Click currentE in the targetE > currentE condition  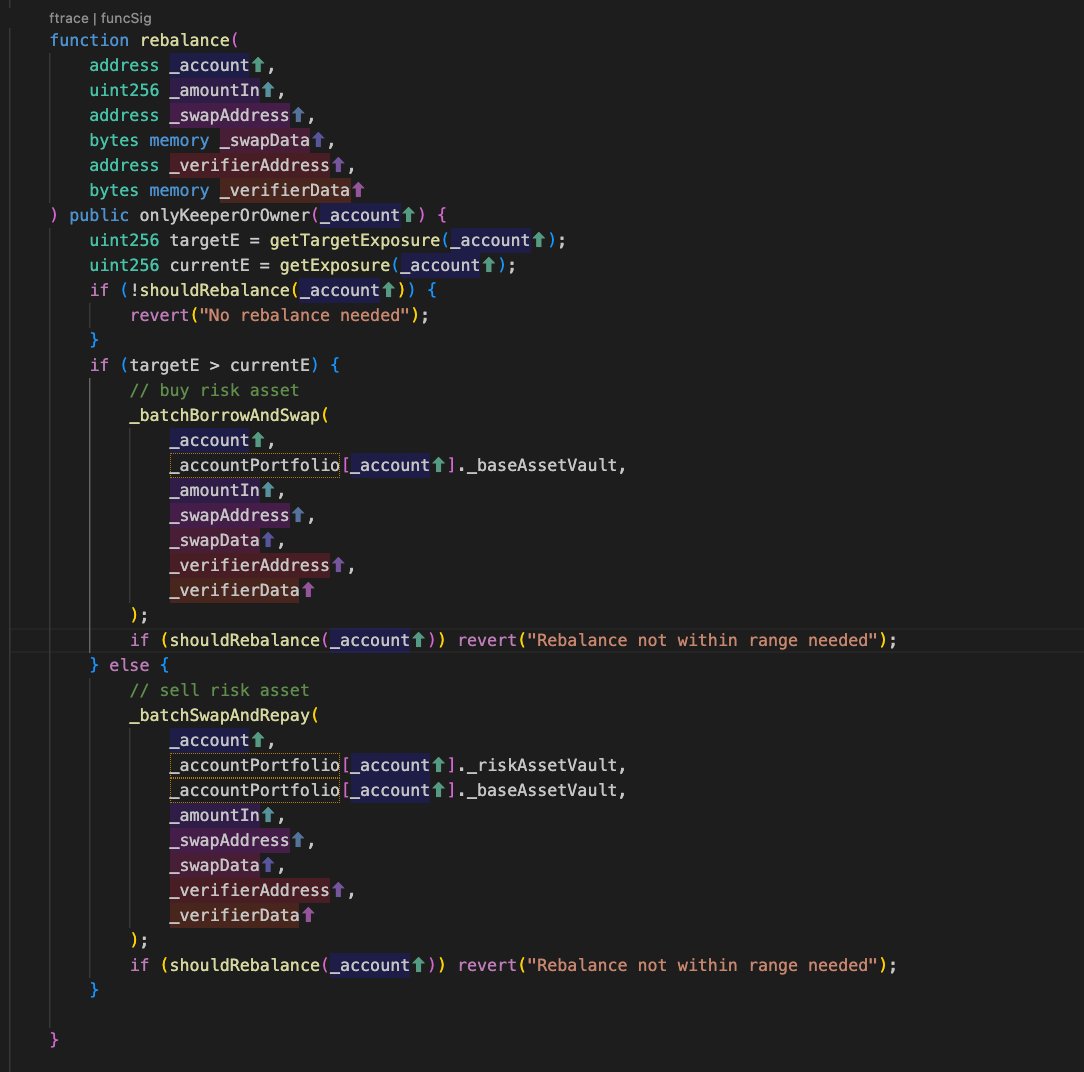pos(270,365)
